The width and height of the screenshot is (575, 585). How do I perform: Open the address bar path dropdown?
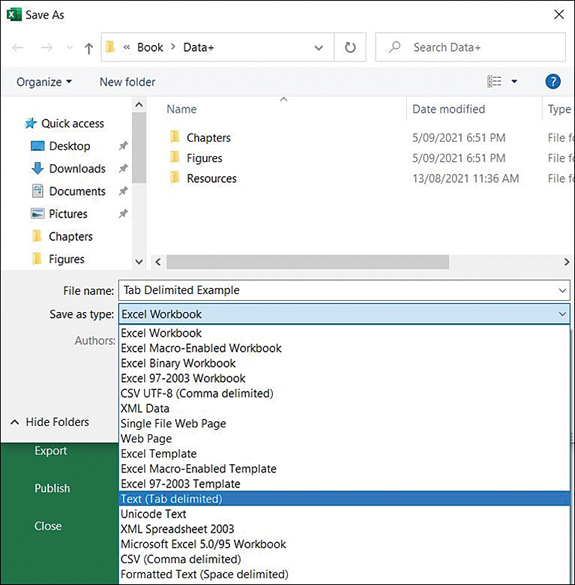[x=319, y=48]
